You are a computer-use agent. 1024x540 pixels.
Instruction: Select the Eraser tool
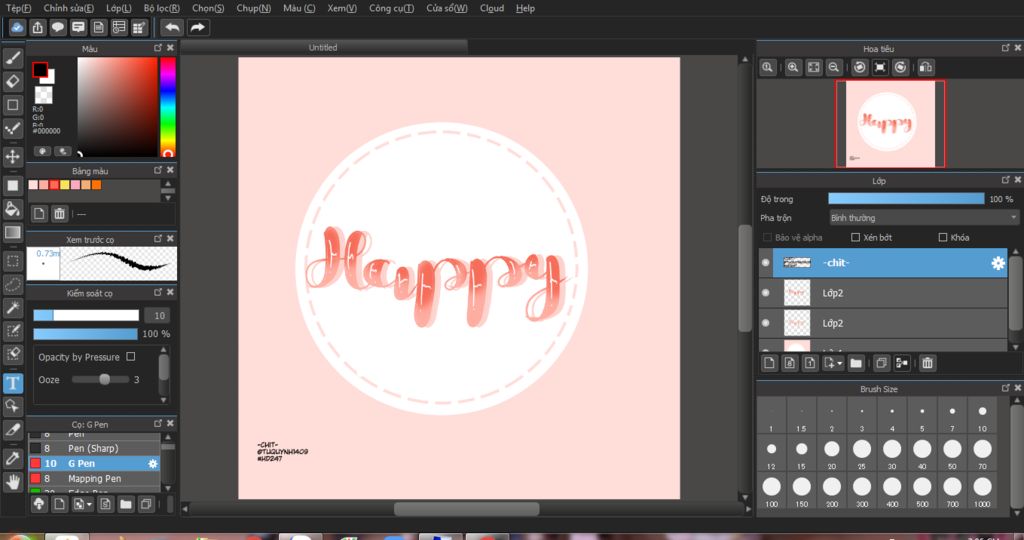pos(12,82)
